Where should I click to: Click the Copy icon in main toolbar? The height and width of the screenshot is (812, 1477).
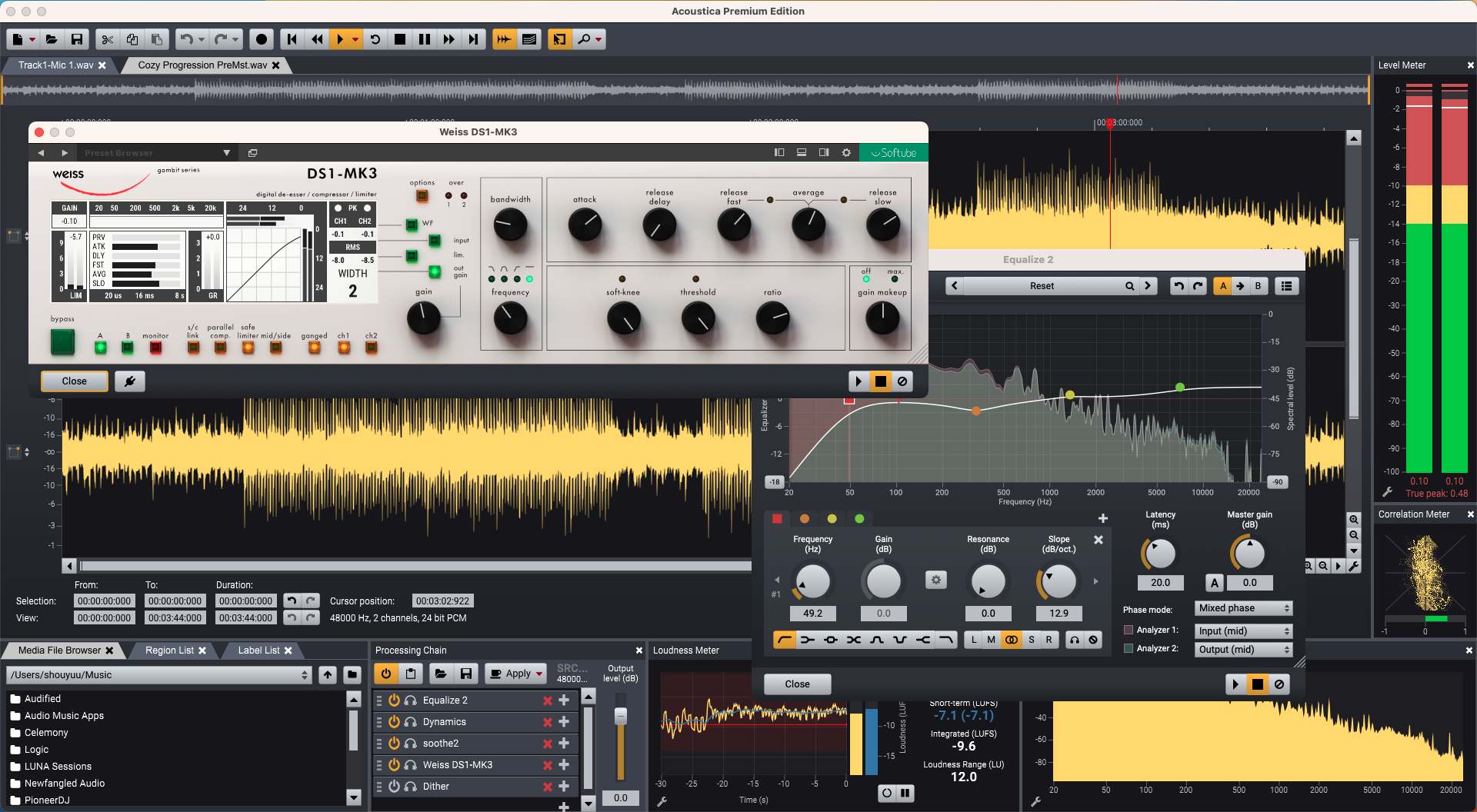point(132,39)
